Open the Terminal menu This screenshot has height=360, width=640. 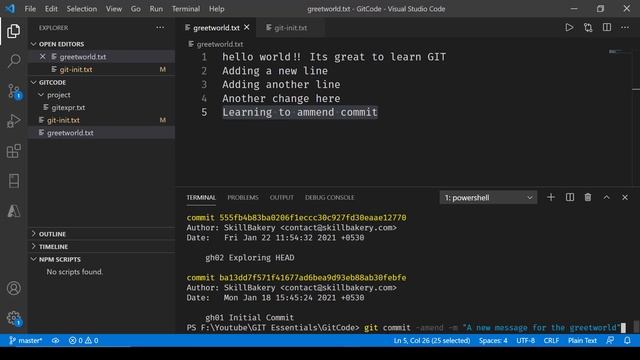[186, 9]
